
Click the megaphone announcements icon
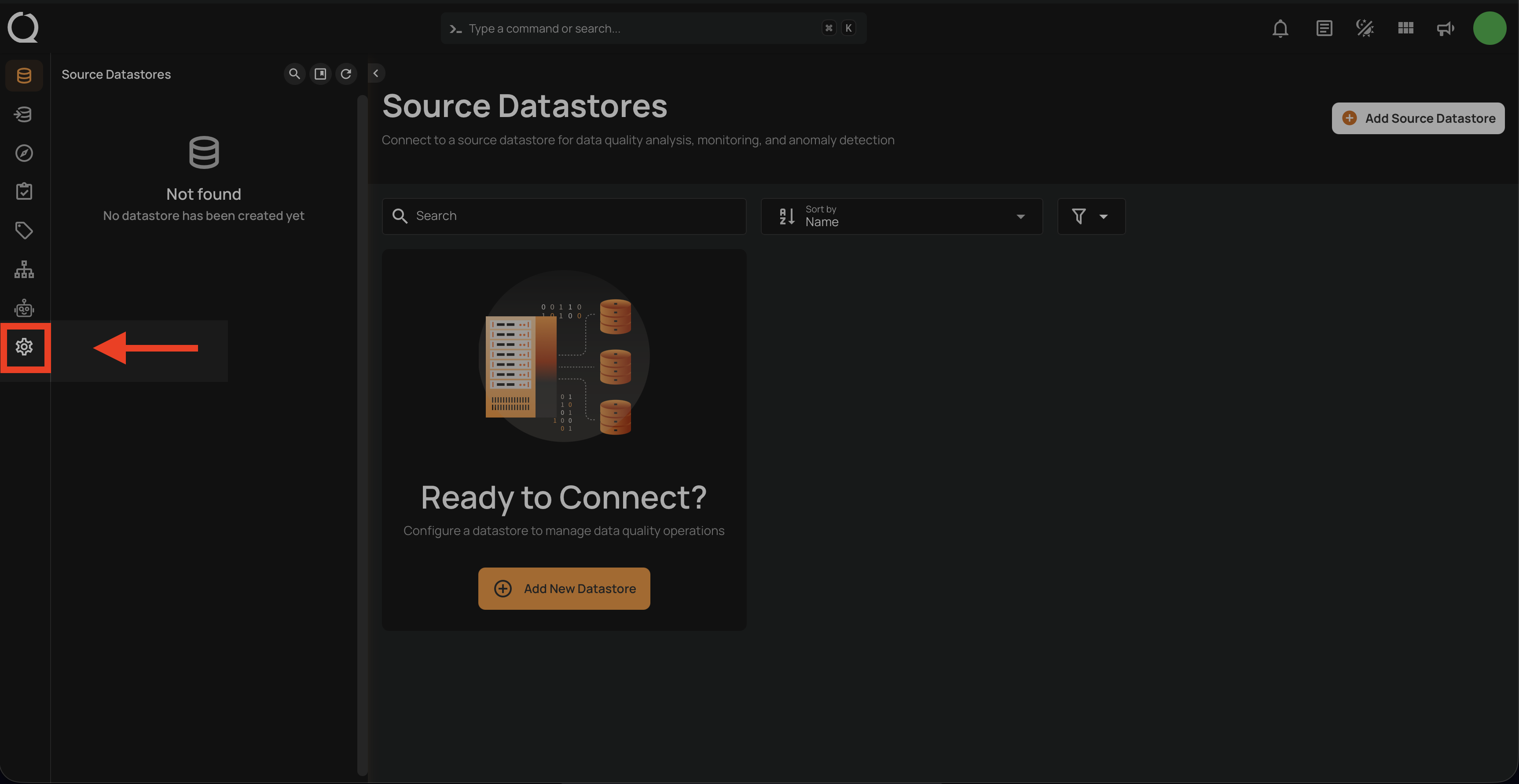tap(1445, 28)
